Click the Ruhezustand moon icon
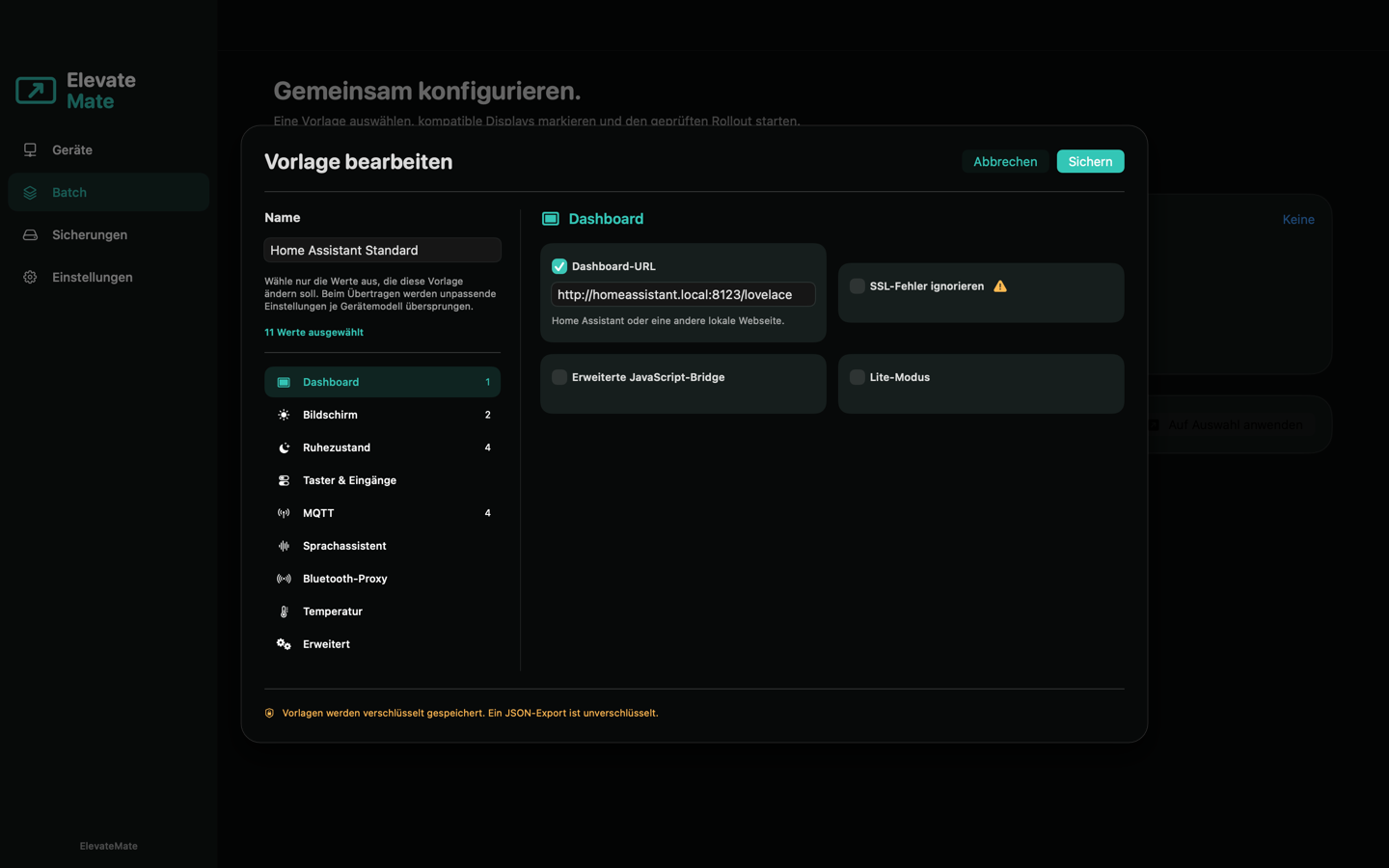This screenshot has height=868, width=1389. [x=284, y=448]
